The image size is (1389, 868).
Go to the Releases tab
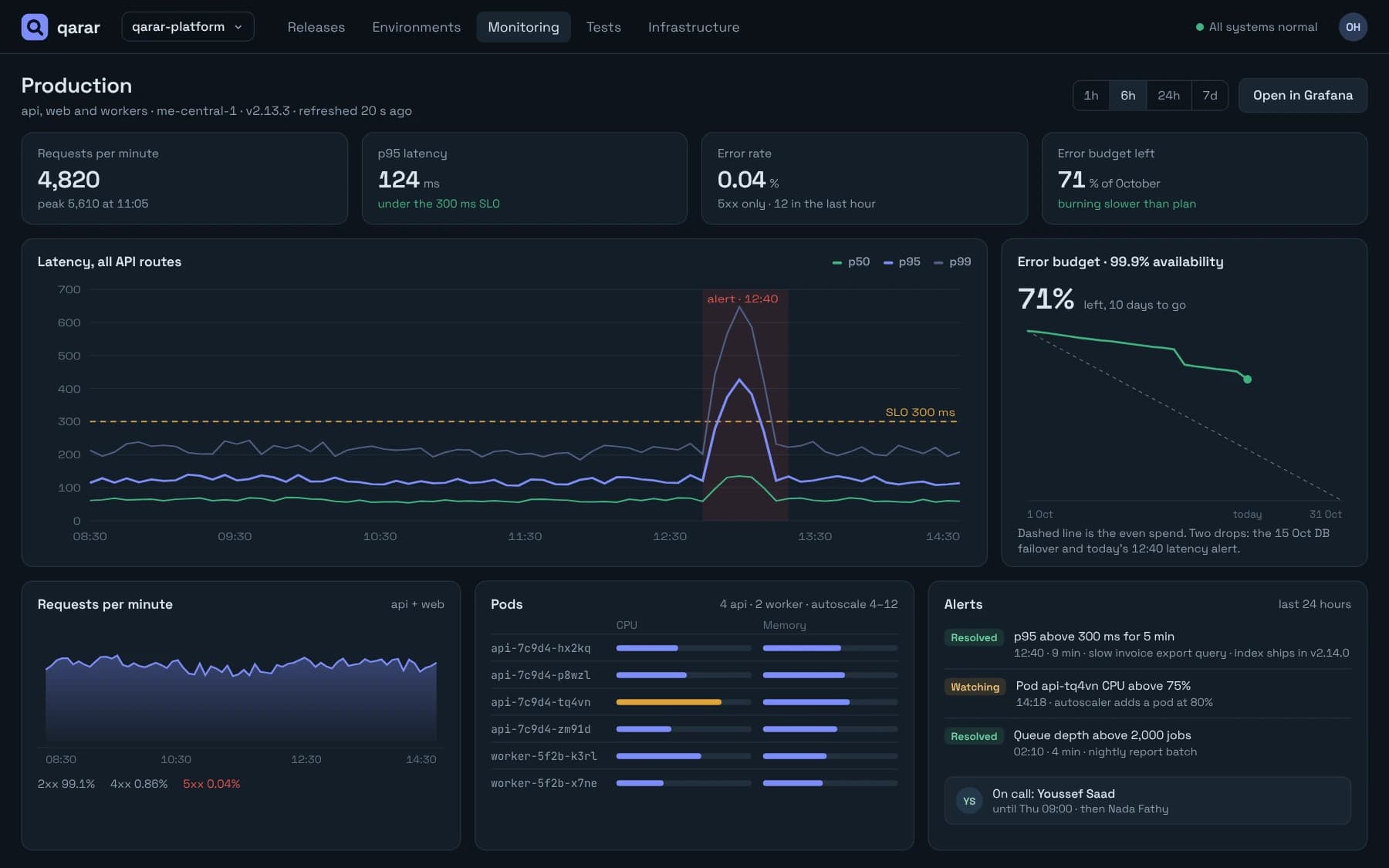[x=316, y=27]
